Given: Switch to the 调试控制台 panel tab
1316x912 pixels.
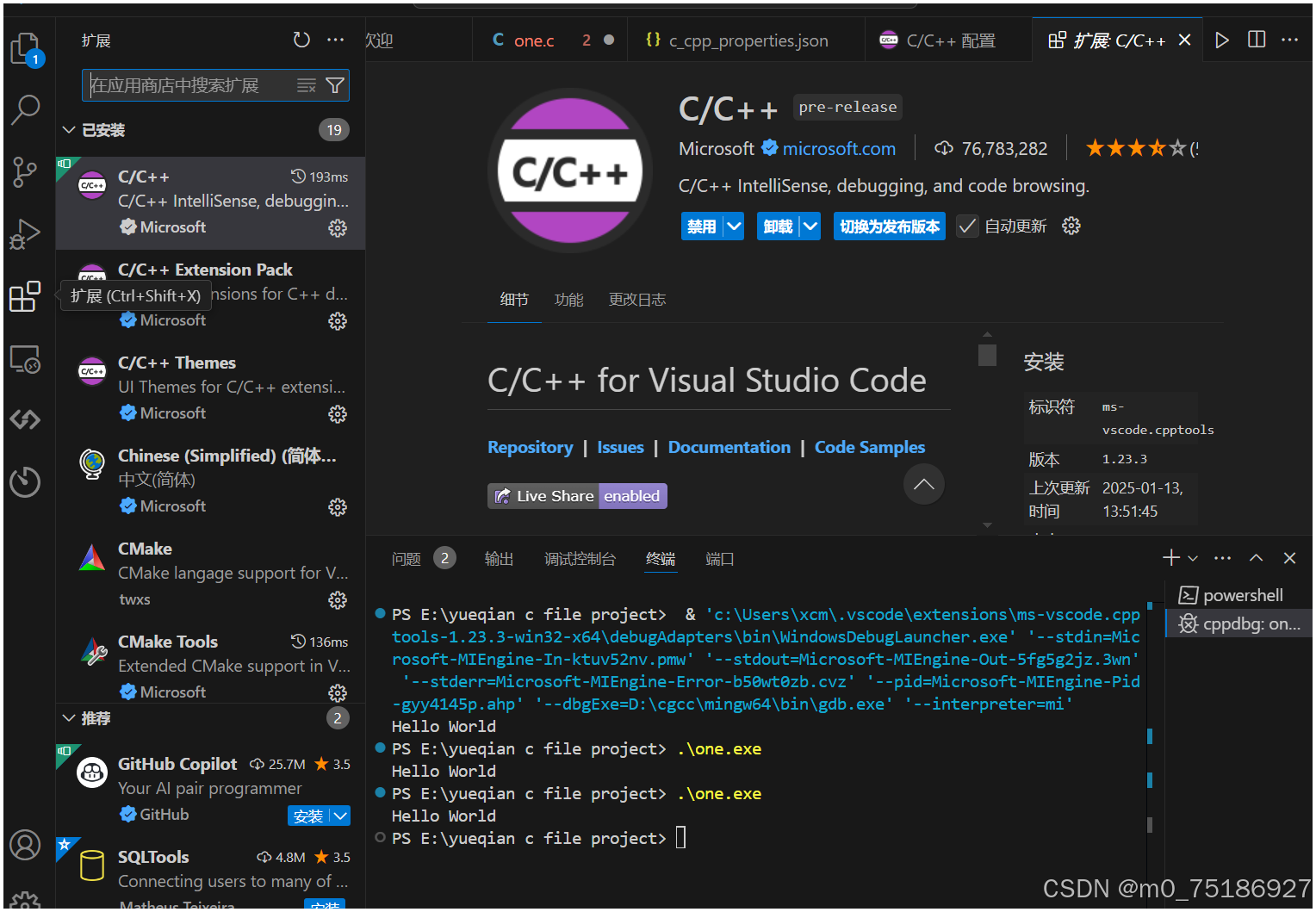Looking at the screenshot, I should (580, 559).
